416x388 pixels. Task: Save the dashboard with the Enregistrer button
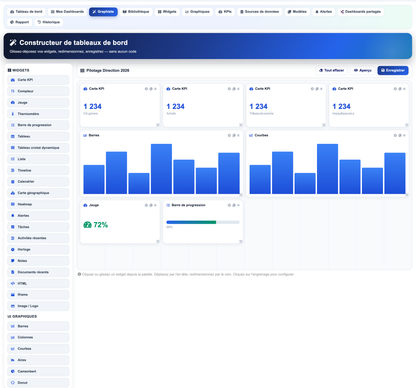point(393,70)
